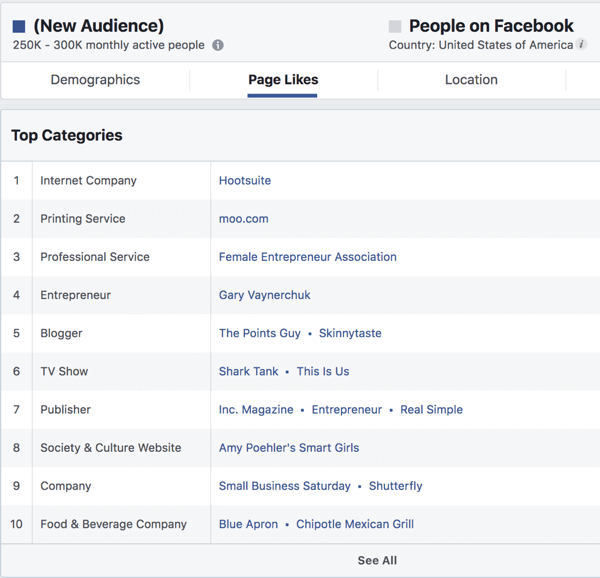Open the Hootsuite page link

tap(245, 181)
